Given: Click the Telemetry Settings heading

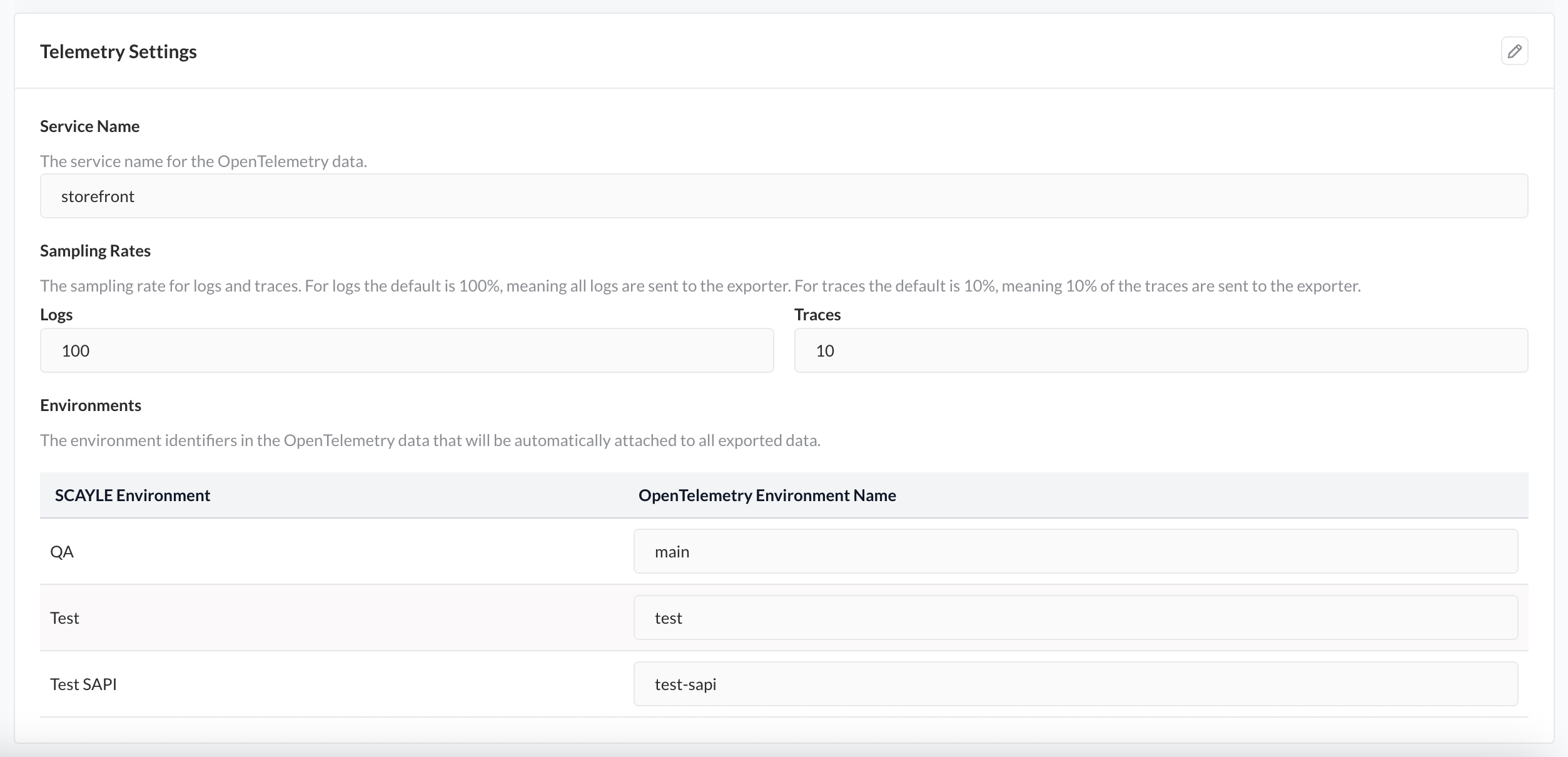Looking at the screenshot, I should [x=118, y=52].
